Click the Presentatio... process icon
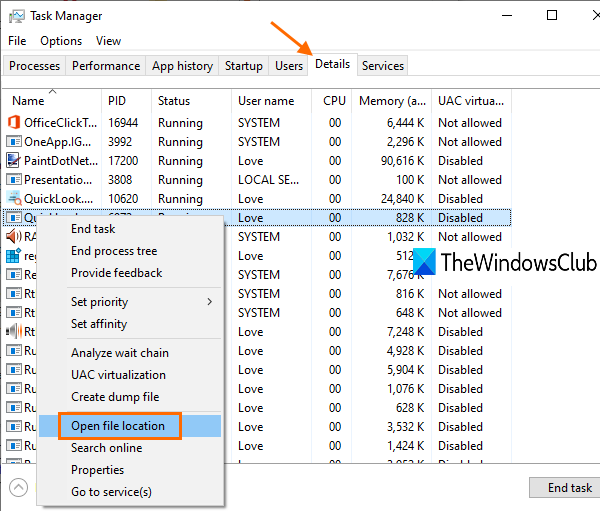Screen dimensions: 600x511 14,180
